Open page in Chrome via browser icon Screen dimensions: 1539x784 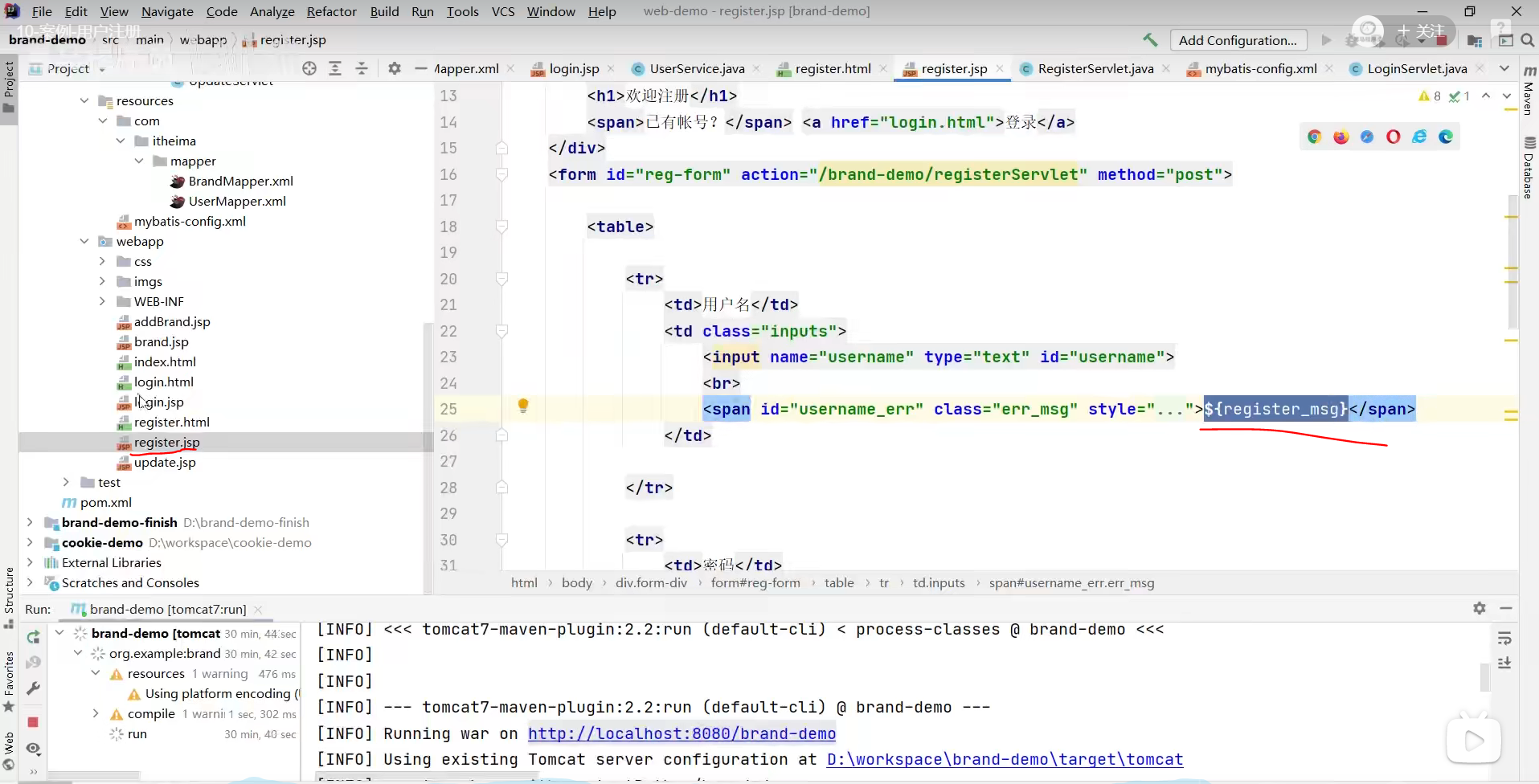(1315, 137)
